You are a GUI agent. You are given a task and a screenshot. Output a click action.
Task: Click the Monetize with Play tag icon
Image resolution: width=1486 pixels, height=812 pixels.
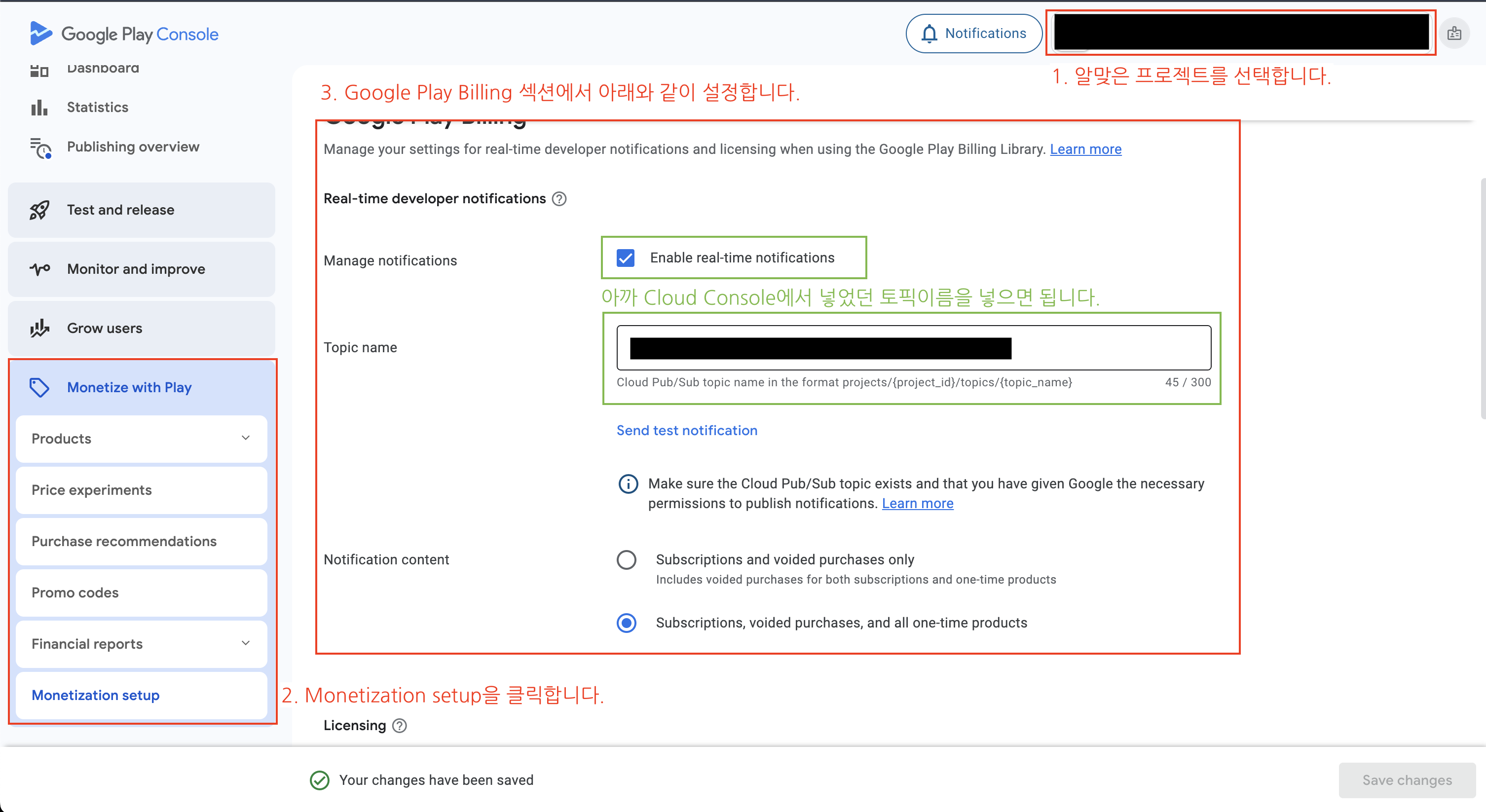pos(38,387)
